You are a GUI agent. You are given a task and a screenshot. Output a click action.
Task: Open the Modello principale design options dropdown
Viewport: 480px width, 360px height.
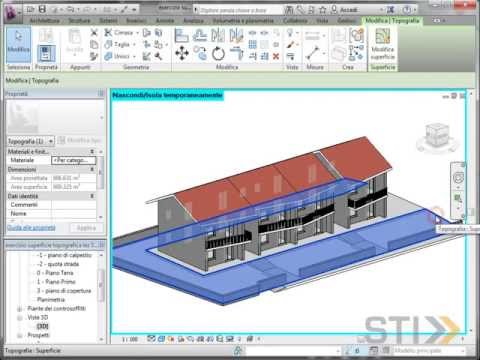tap(429, 351)
